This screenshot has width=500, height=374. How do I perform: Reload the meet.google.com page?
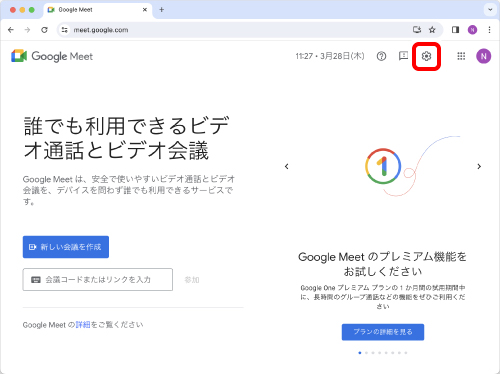click(x=44, y=30)
